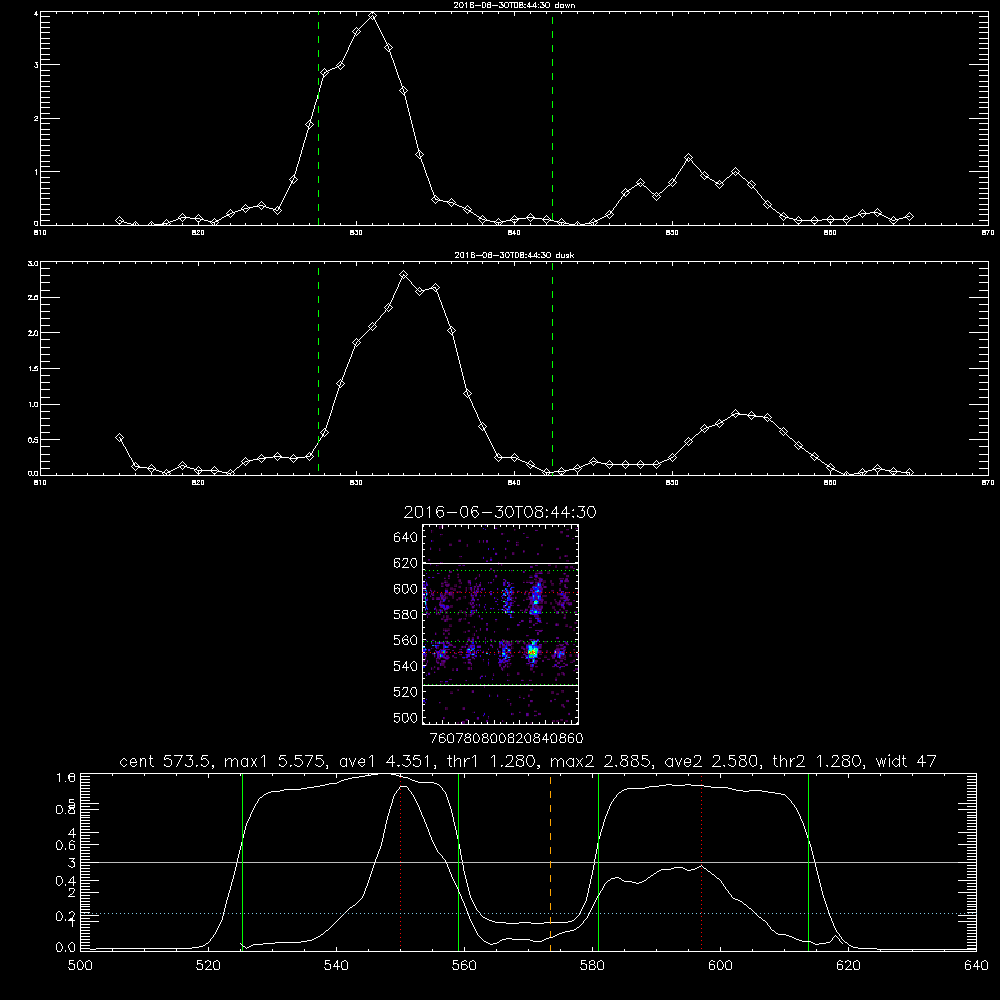Viewport: 1000px width, 1000px height.
Task: Select the green vertical line near 581 in the bottom plot
Action: click(598, 862)
